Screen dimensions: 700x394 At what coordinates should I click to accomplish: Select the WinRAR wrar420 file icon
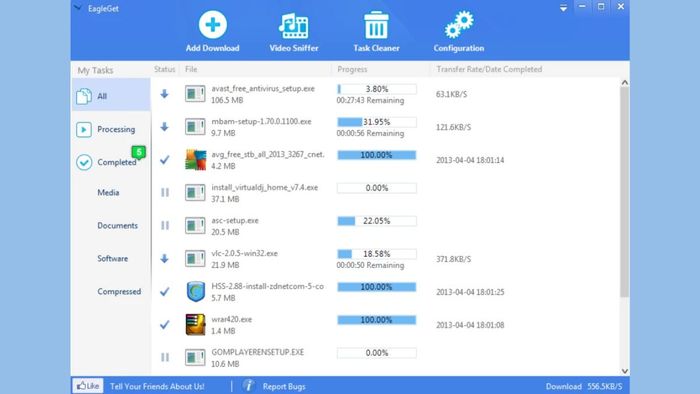196,324
